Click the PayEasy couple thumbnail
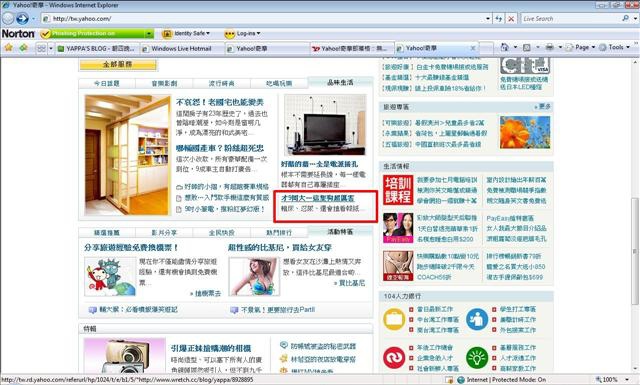This screenshot has height=385, width=640. pos(398,228)
